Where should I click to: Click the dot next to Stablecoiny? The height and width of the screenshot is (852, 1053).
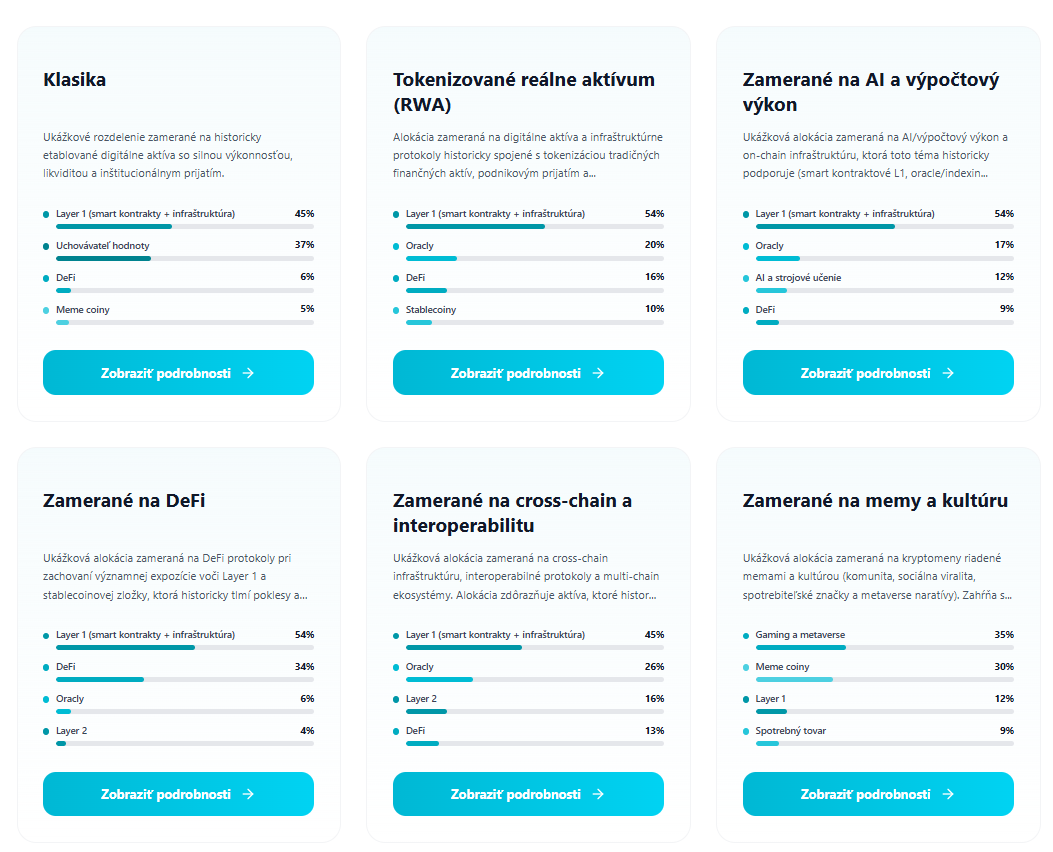coord(396,310)
